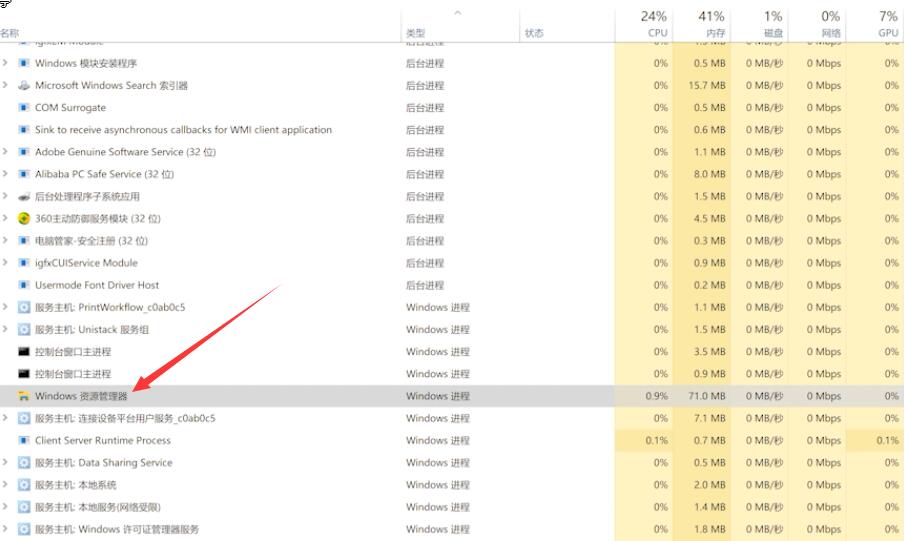Click the 服务主机: 本地系统 gear icon

(24, 485)
